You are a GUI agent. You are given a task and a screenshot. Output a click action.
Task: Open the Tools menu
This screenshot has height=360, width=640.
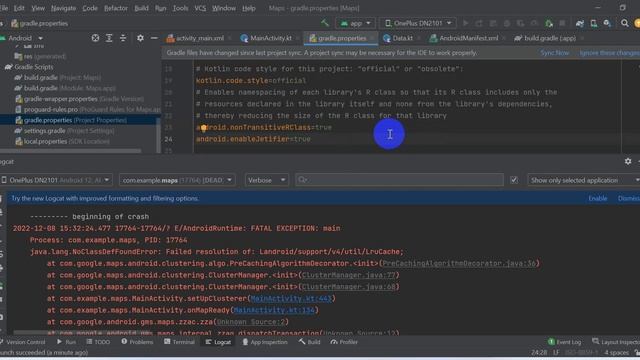180,8
